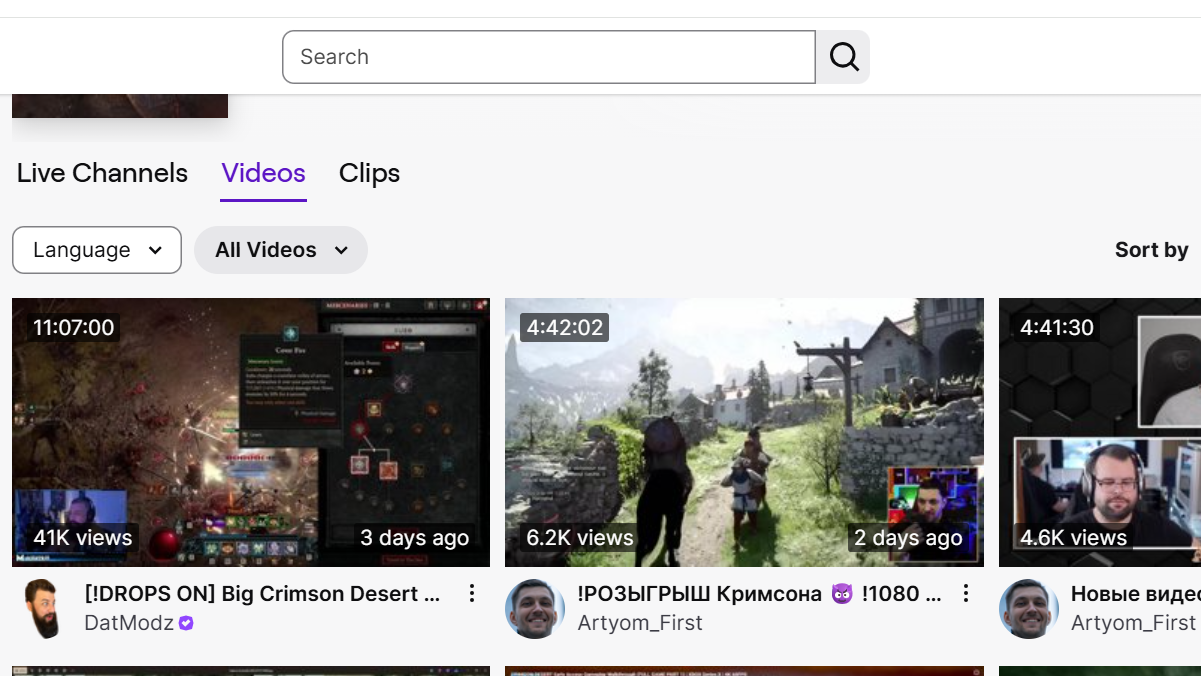Click the 6.2K views label
Screen dimensions: 1201x676
tap(580, 538)
